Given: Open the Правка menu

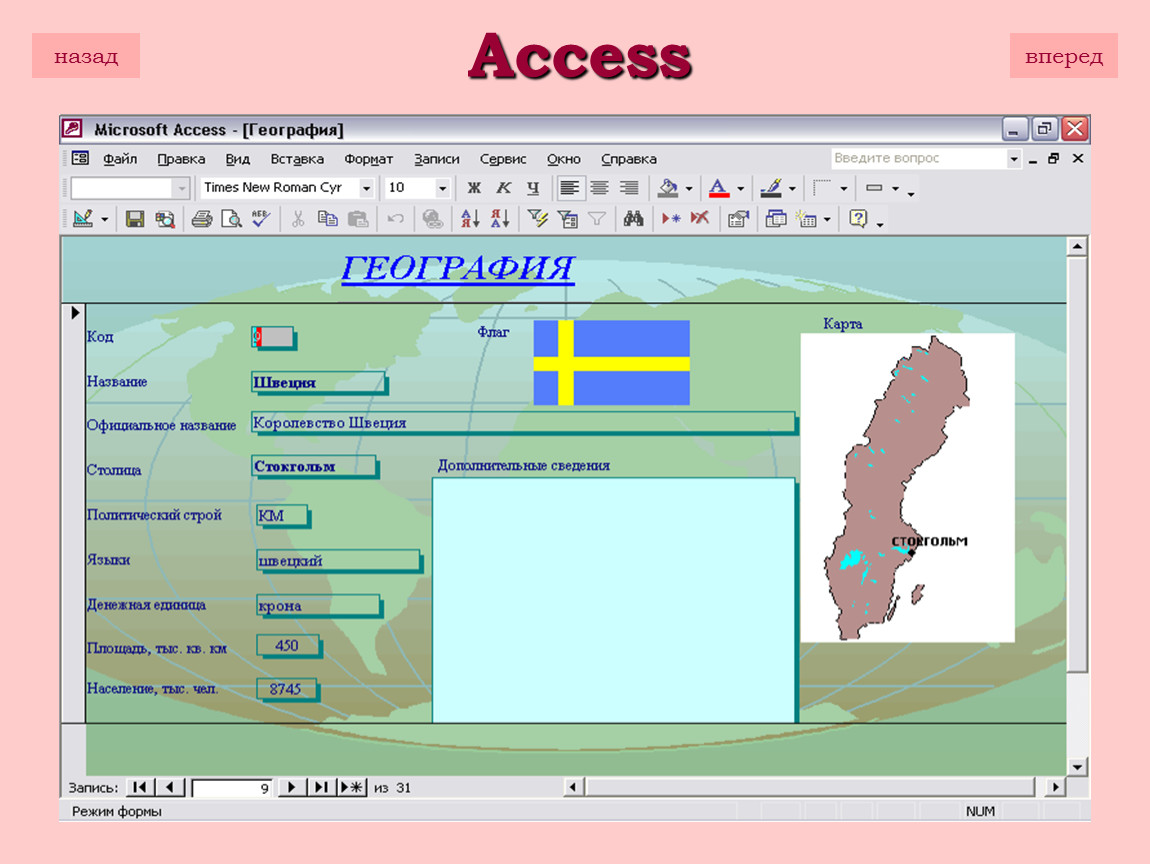Looking at the screenshot, I should 181,159.
